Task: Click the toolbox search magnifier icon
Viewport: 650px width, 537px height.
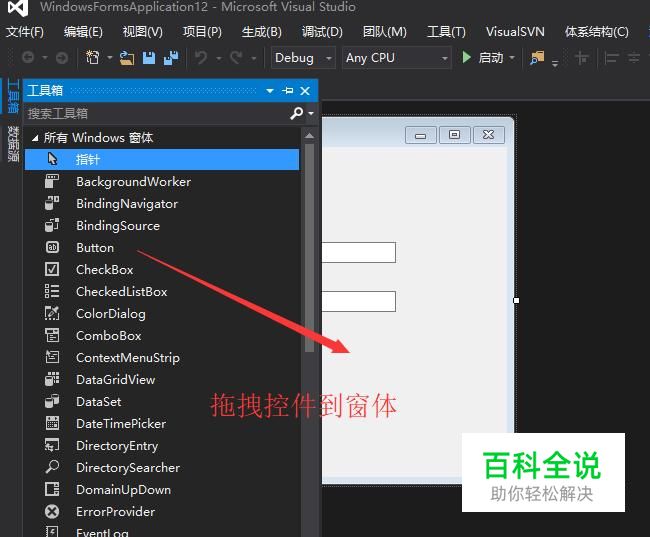Action: point(296,113)
